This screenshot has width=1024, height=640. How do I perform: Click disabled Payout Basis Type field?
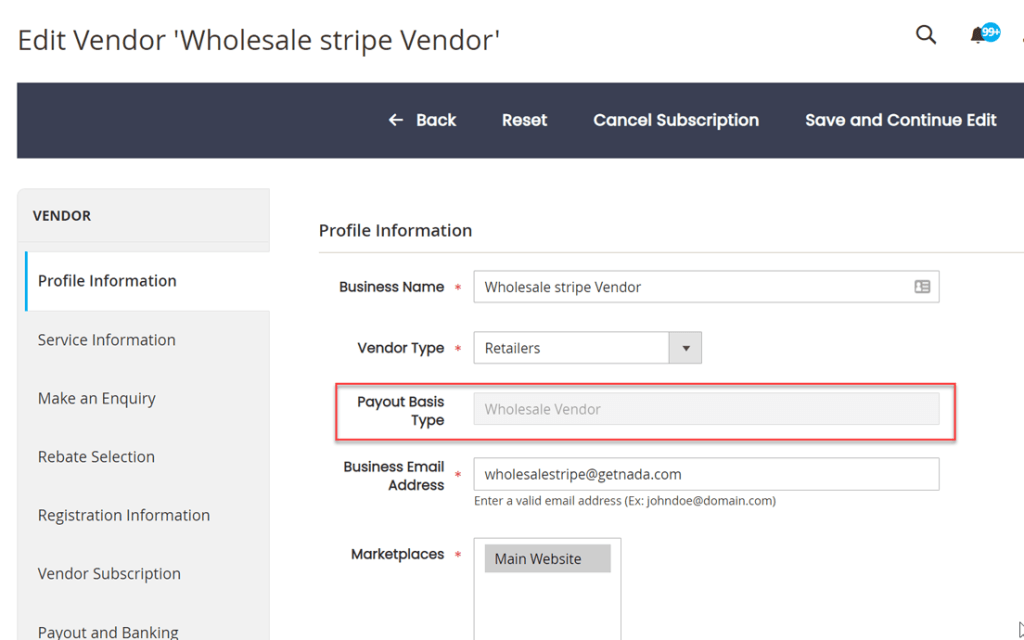pos(707,409)
